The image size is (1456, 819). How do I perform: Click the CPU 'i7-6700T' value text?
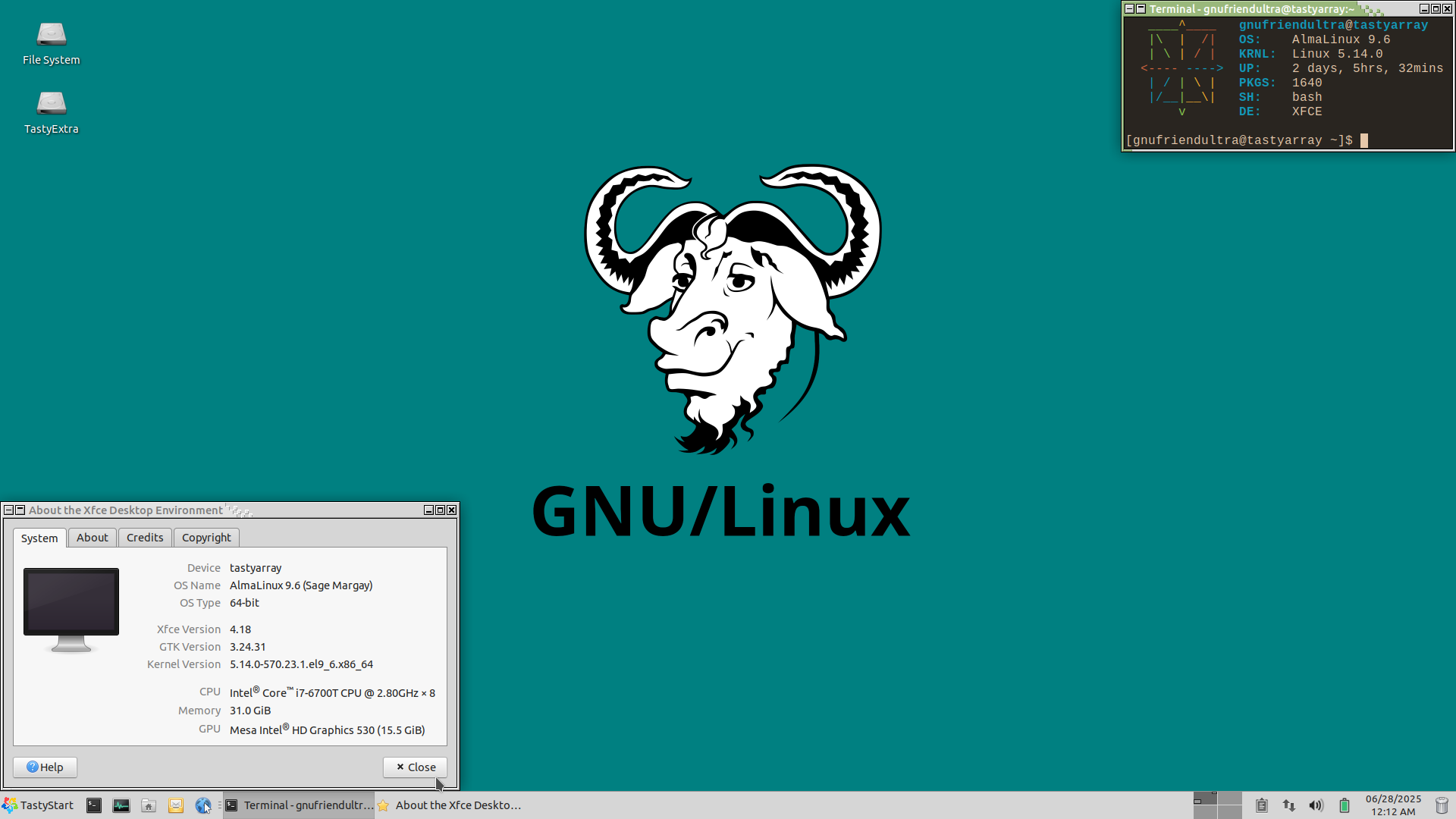[332, 692]
